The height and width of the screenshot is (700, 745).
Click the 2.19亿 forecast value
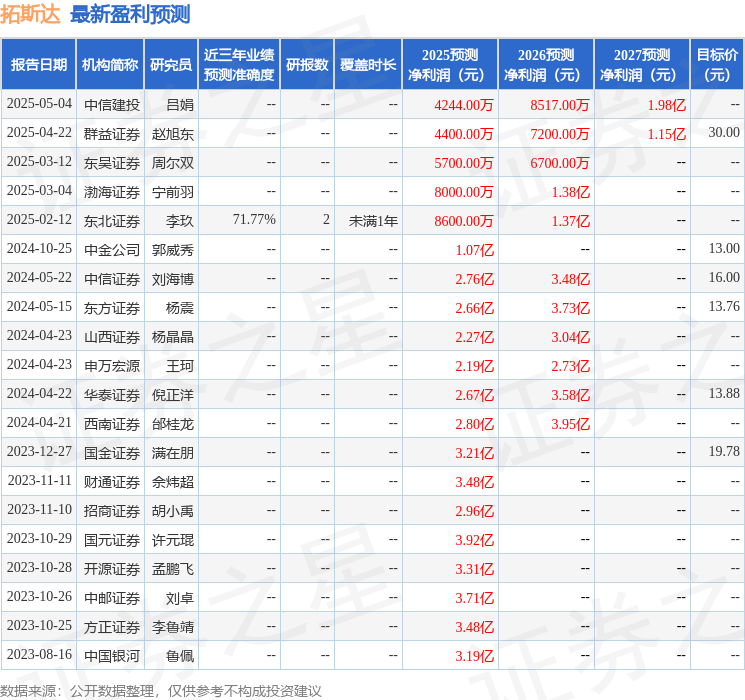coord(475,366)
